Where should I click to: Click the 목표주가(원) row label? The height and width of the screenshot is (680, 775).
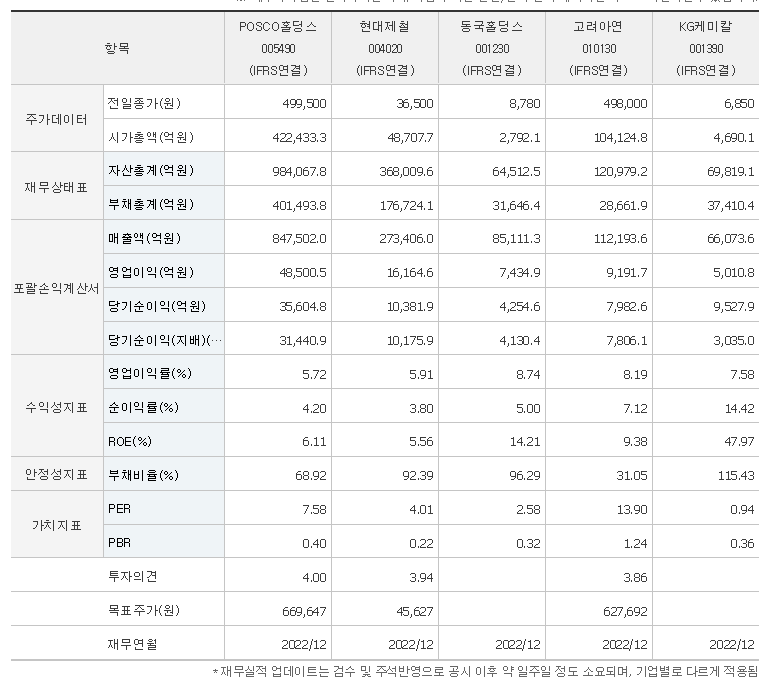(143, 610)
